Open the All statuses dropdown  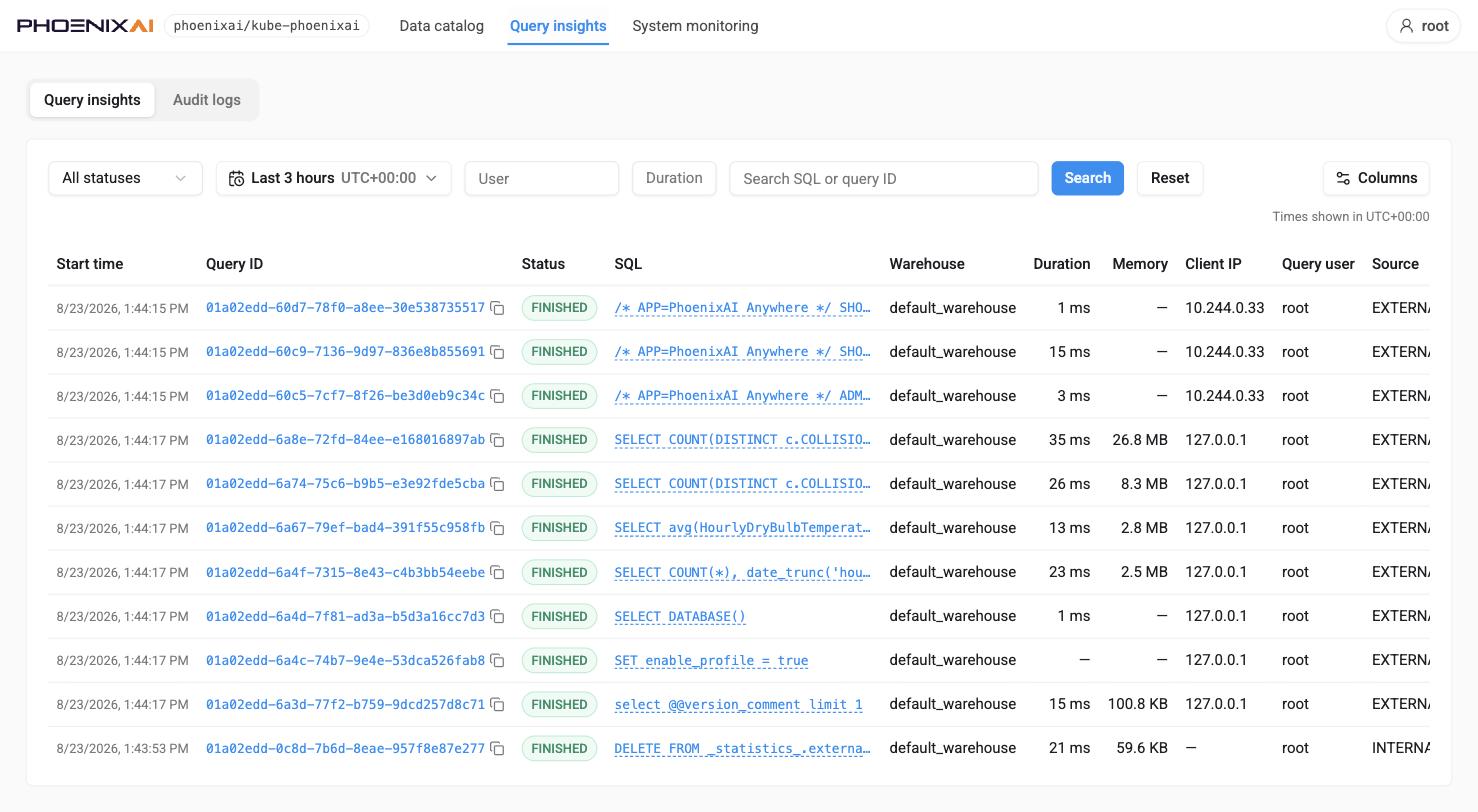click(125, 178)
